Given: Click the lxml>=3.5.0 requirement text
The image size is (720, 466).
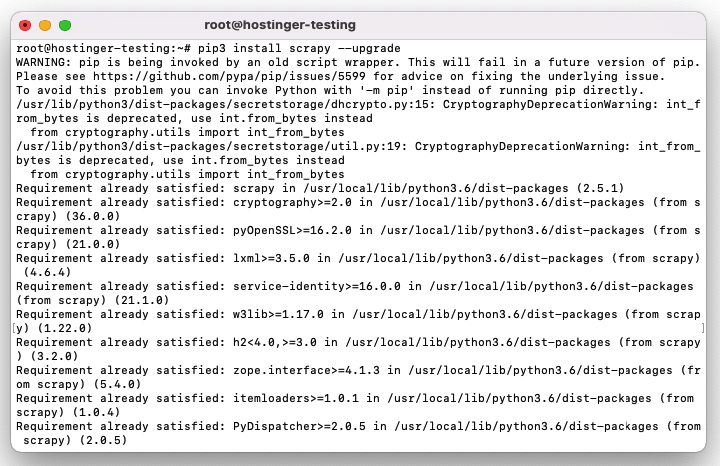Looking at the screenshot, I should [271, 258].
